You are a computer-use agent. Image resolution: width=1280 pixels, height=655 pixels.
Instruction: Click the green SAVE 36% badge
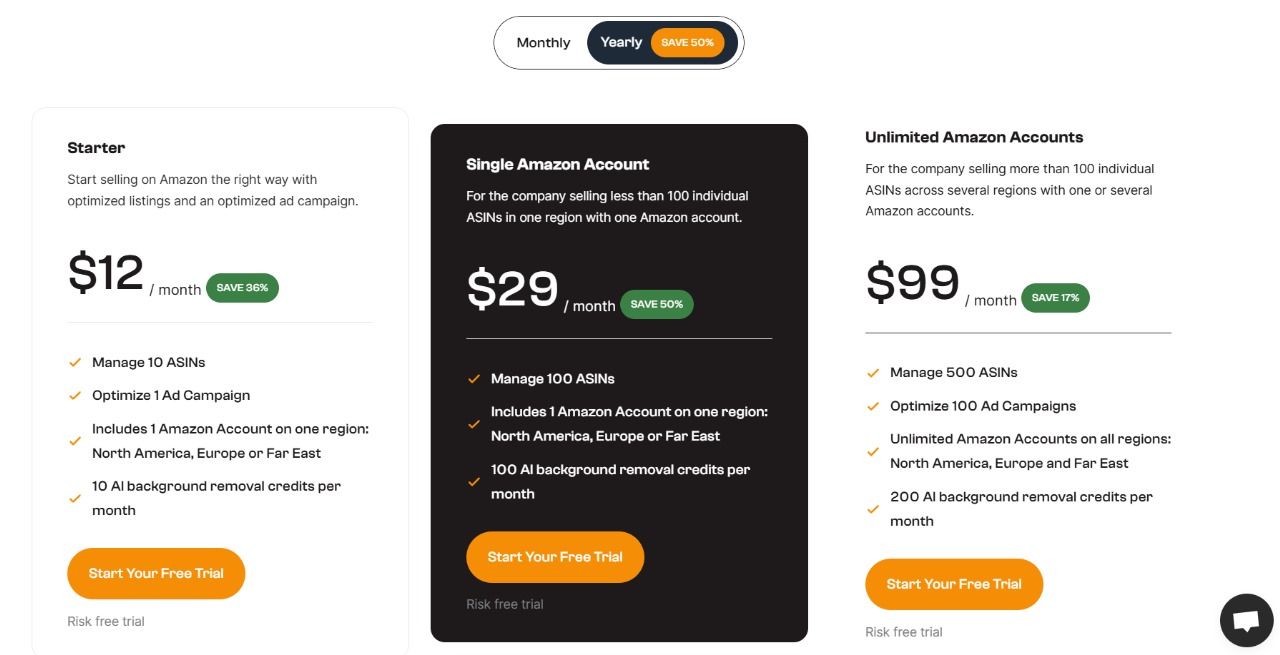click(x=242, y=288)
